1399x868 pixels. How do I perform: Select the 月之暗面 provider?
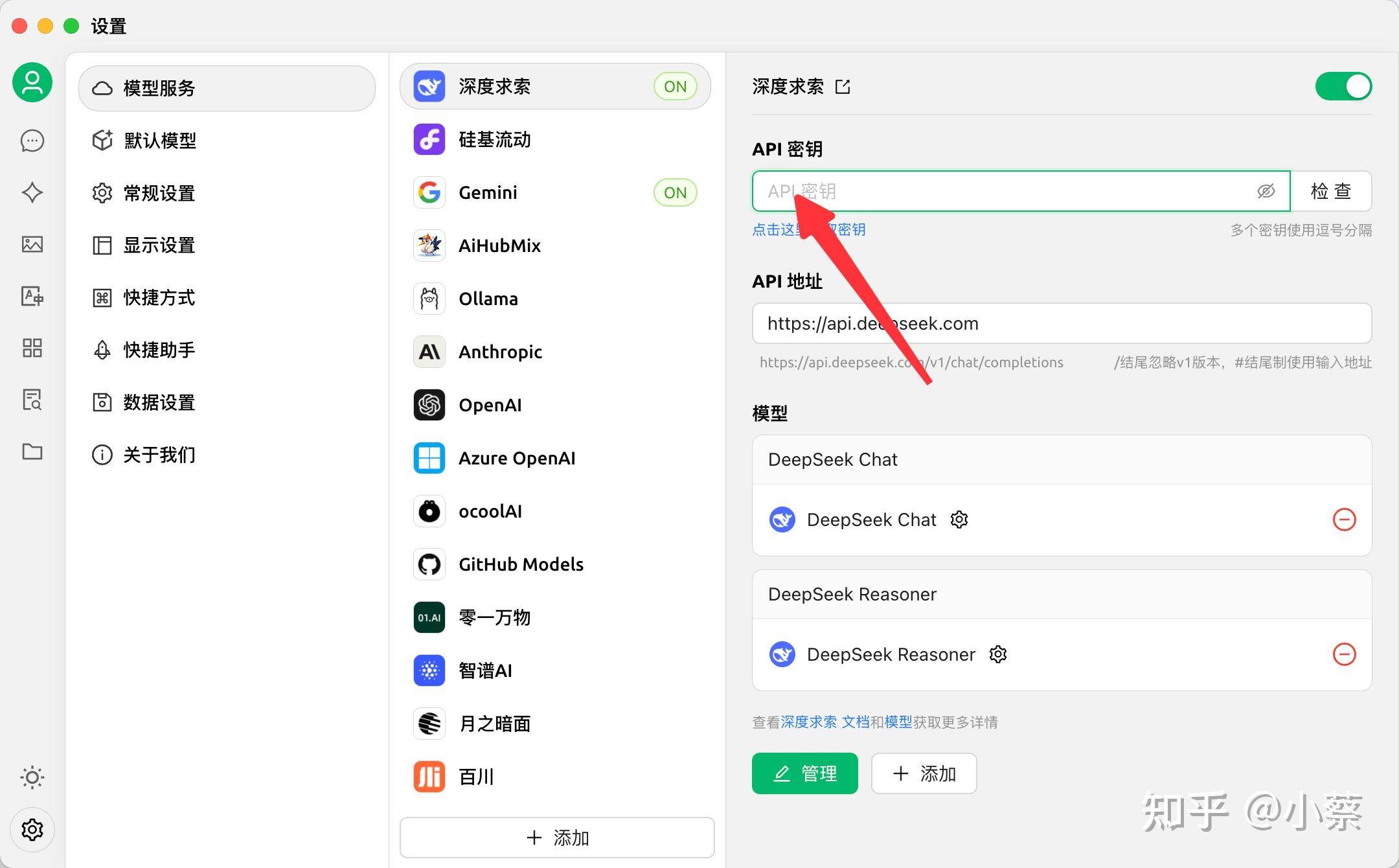555,724
